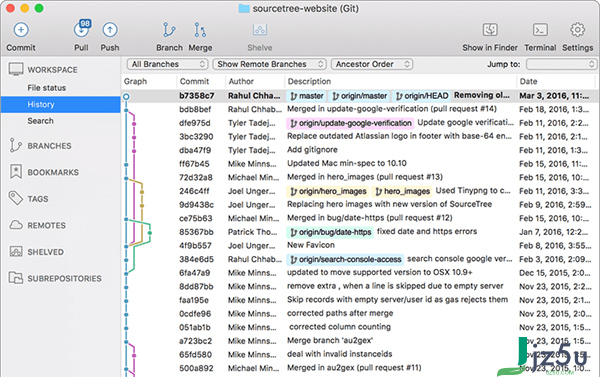The width and height of the screenshot is (600, 377).
Task: Create a new branch with Branch icon
Action: [x=169, y=30]
